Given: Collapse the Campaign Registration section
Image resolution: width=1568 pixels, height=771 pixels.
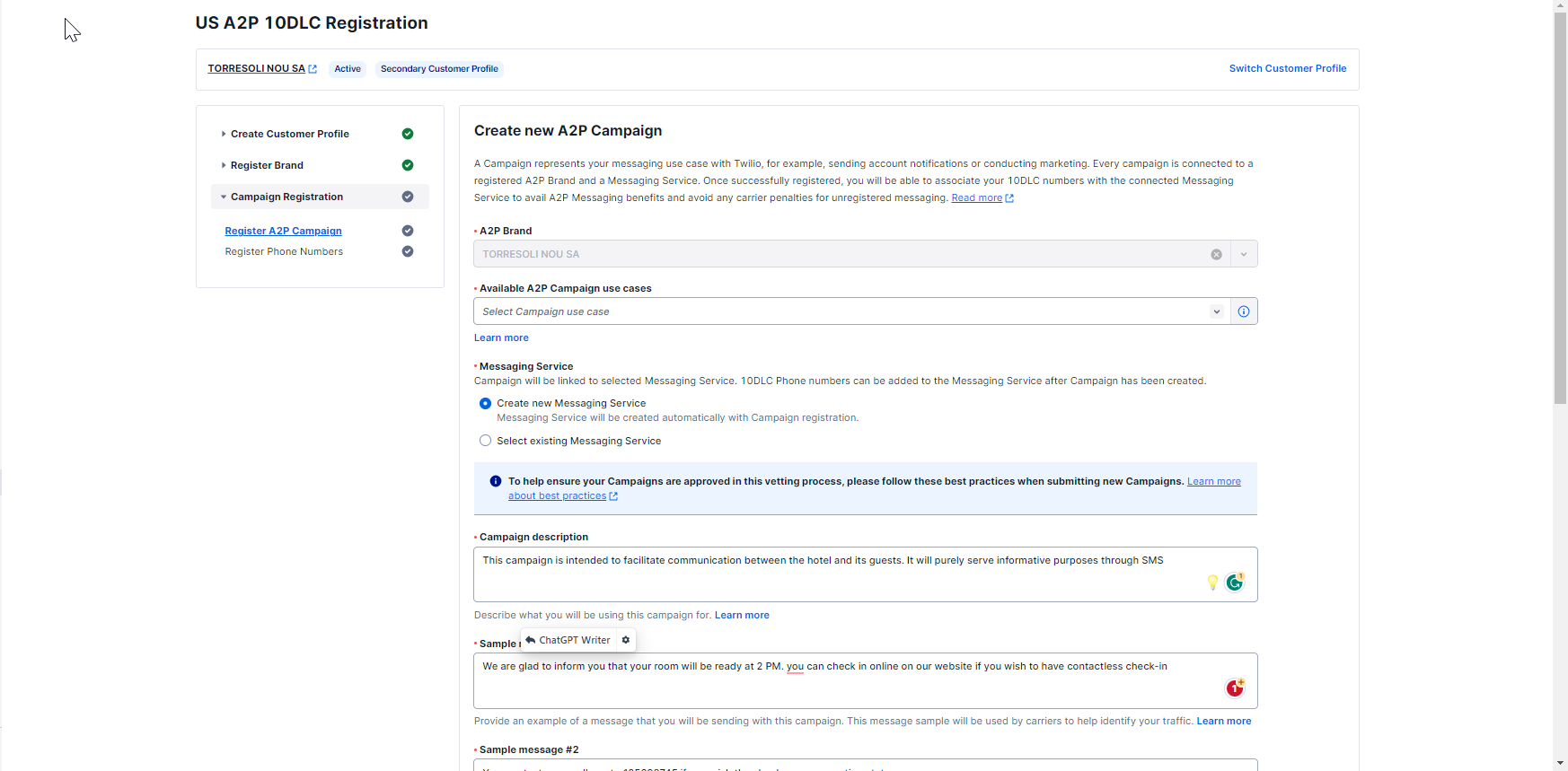Looking at the screenshot, I should click(x=286, y=197).
